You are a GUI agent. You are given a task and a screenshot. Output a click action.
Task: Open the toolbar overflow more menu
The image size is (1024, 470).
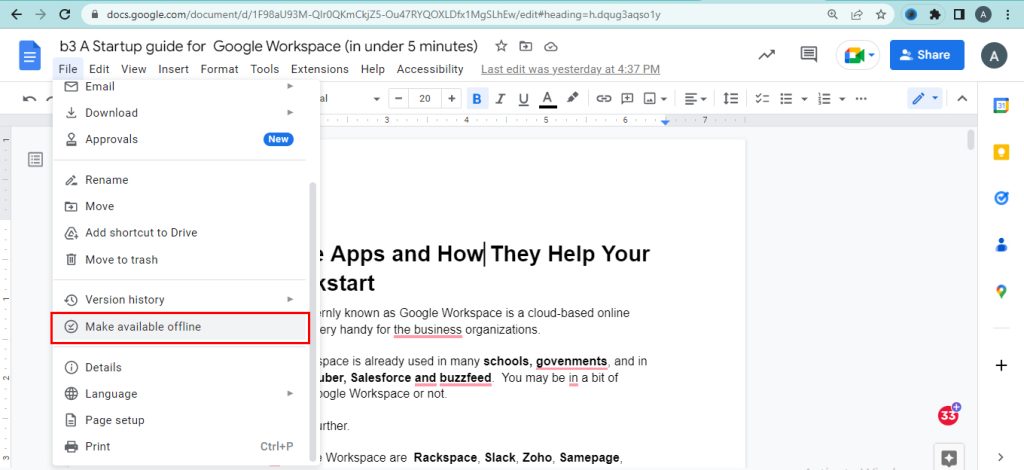861,99
